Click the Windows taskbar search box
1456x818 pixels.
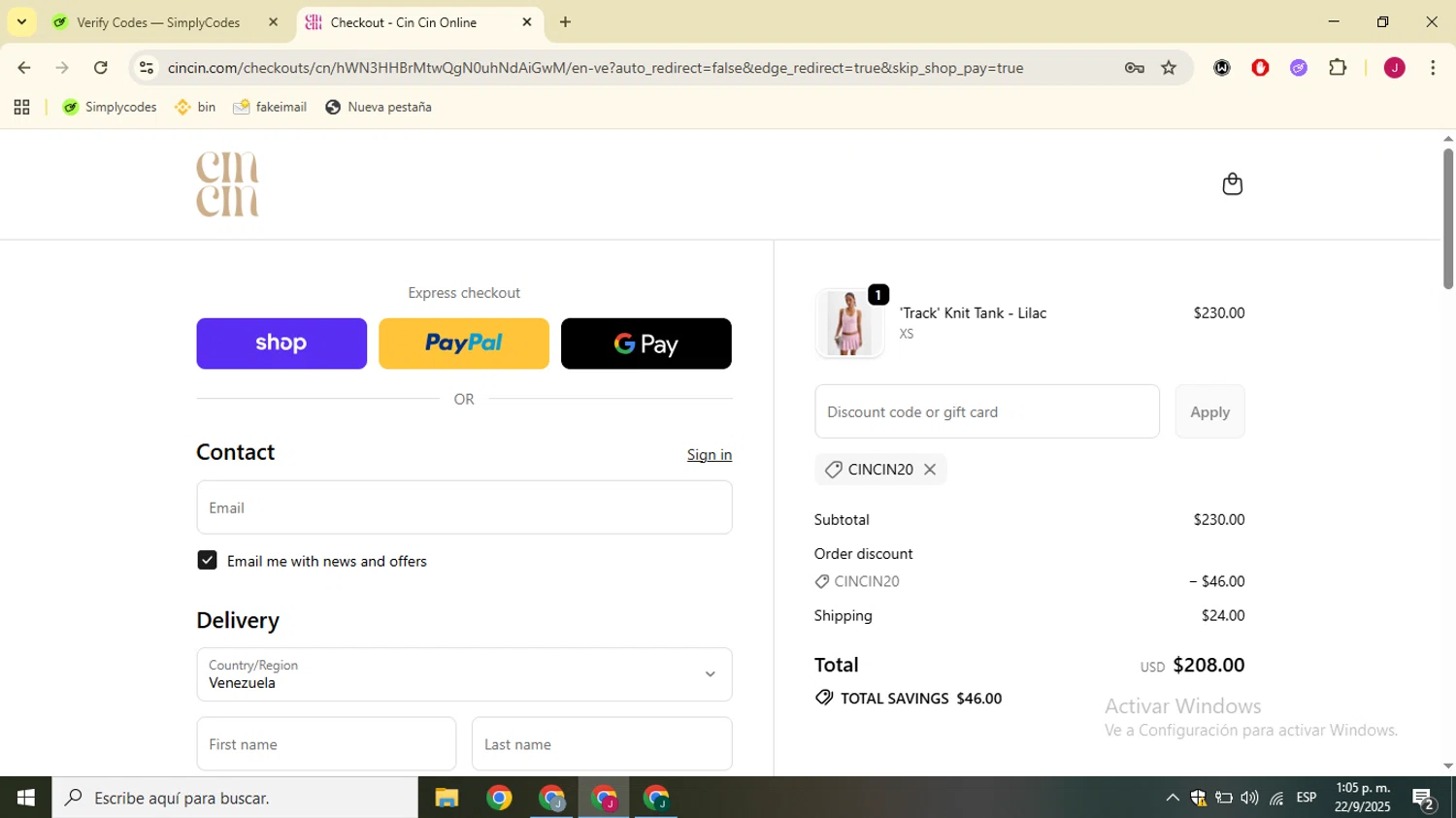coord(235,798)
